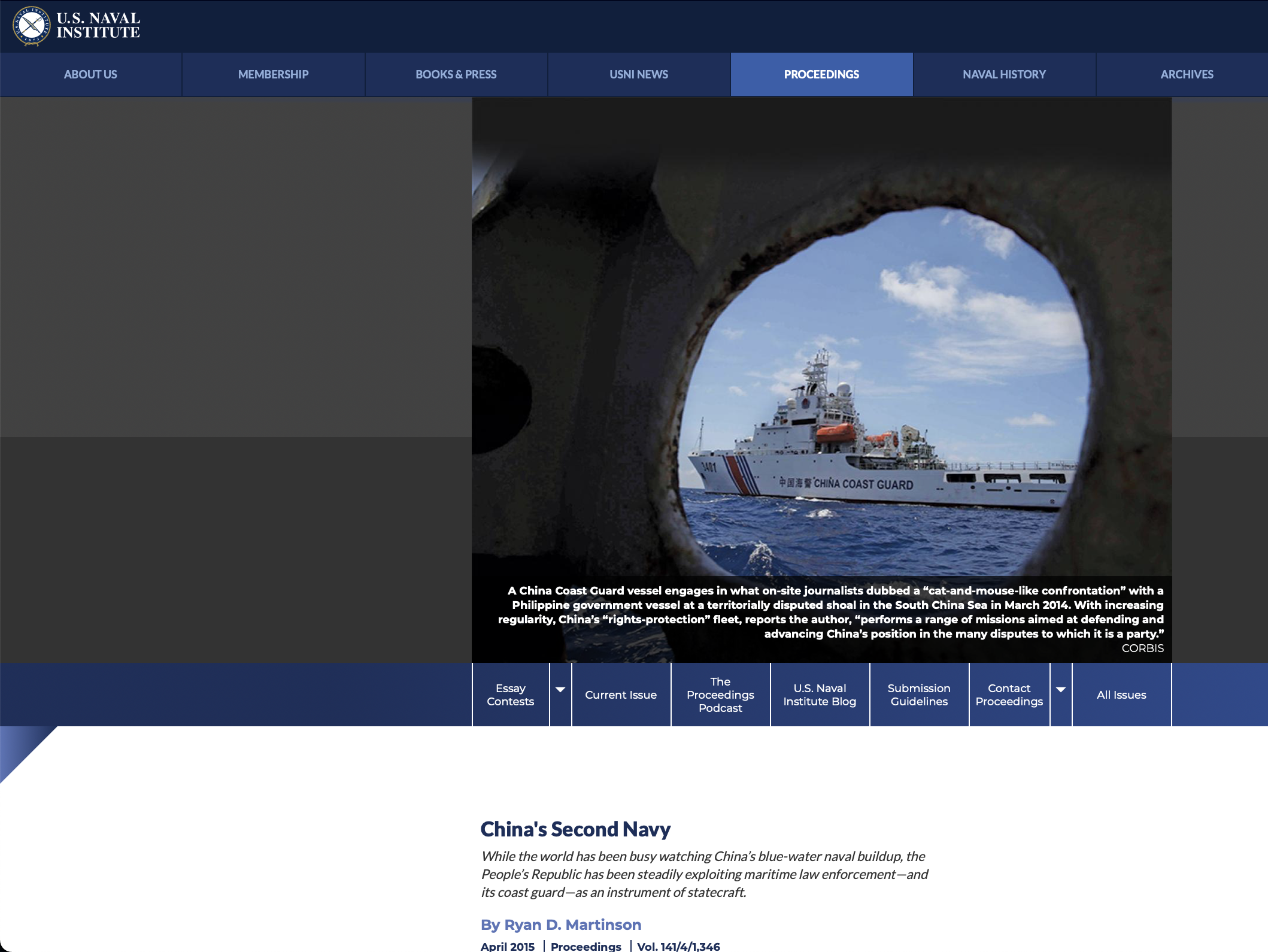Open the Current Issue link
Image resolution: width=1268 pixels, height=952 pixels.
click(621, 695)
